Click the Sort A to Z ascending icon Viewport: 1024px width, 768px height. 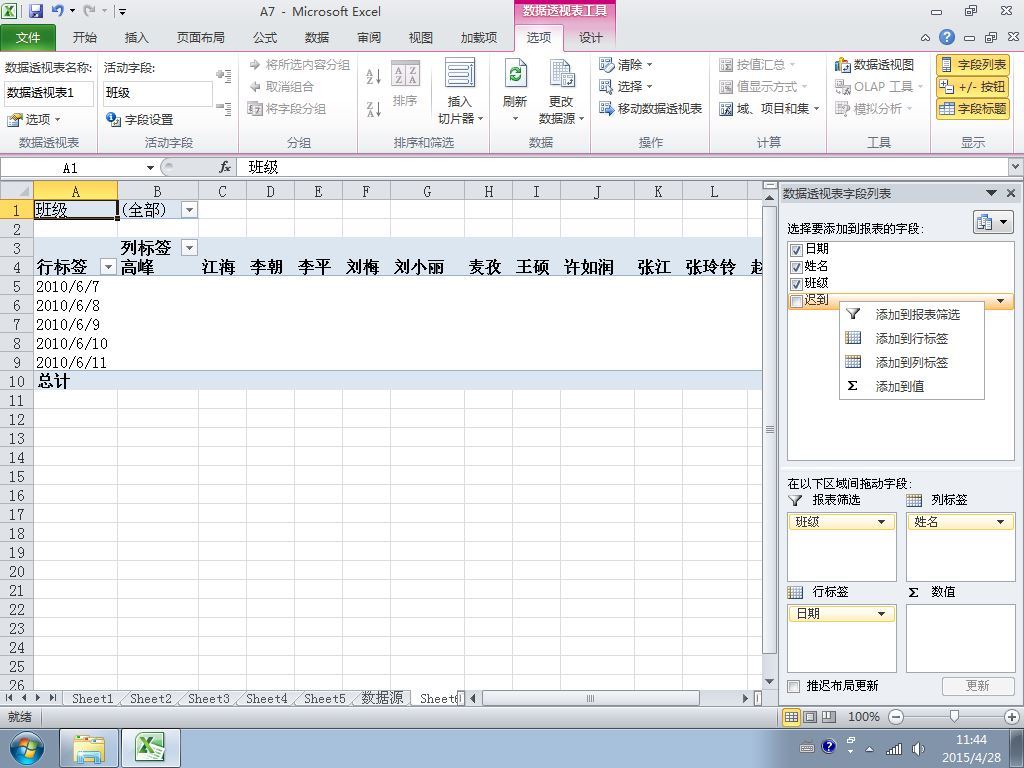pyautogui.click(x=374, y=76)
